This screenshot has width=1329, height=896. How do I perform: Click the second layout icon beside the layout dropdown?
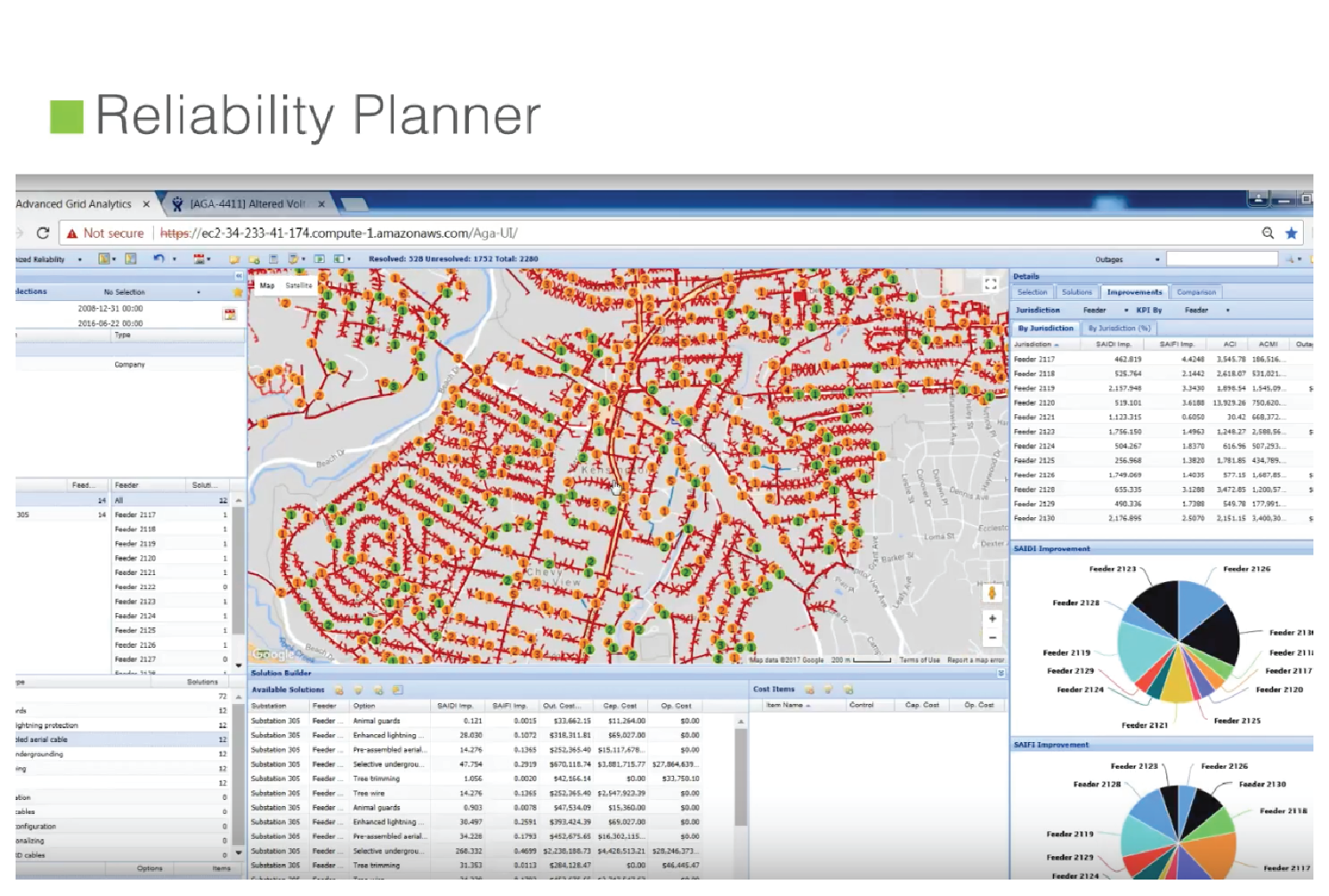[x=131, y=259]
